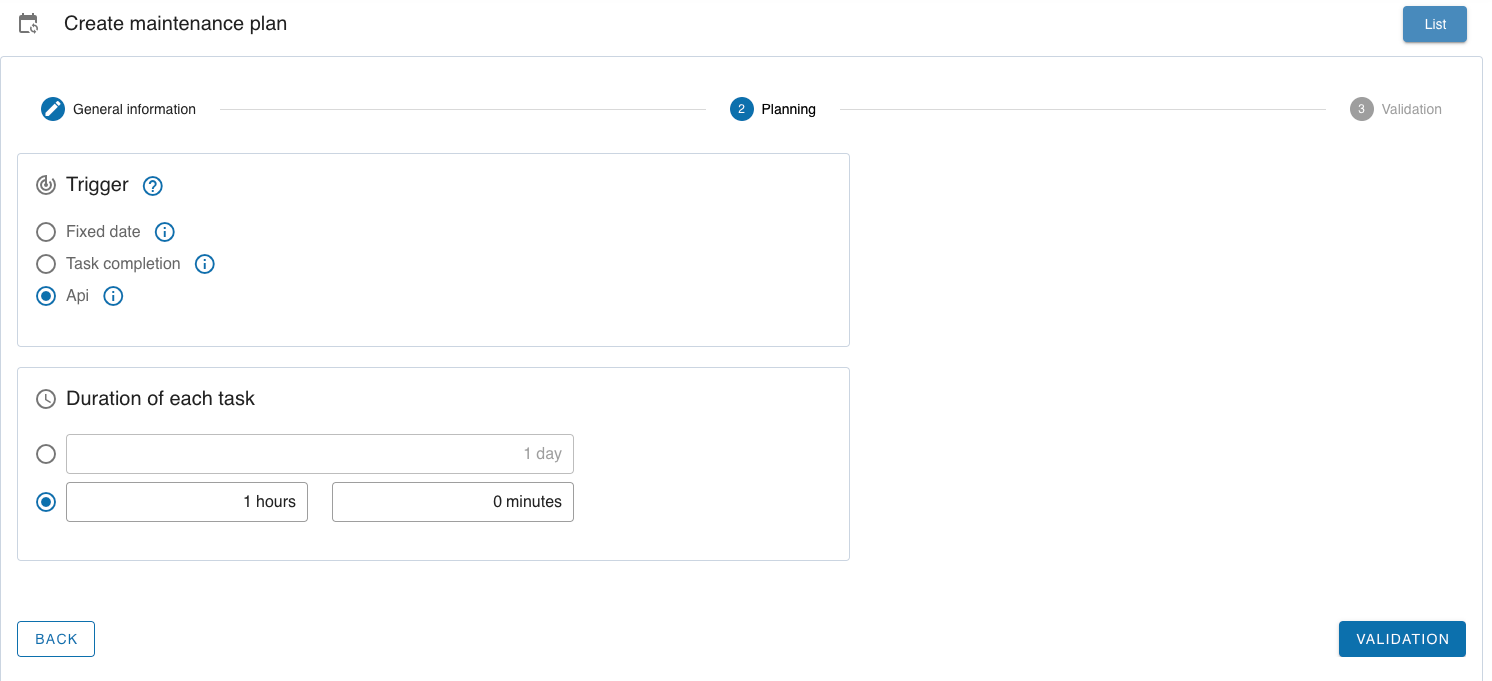Choose the duration in days radio button
This screenshot has width=1492, height=681.
point(46,454)
